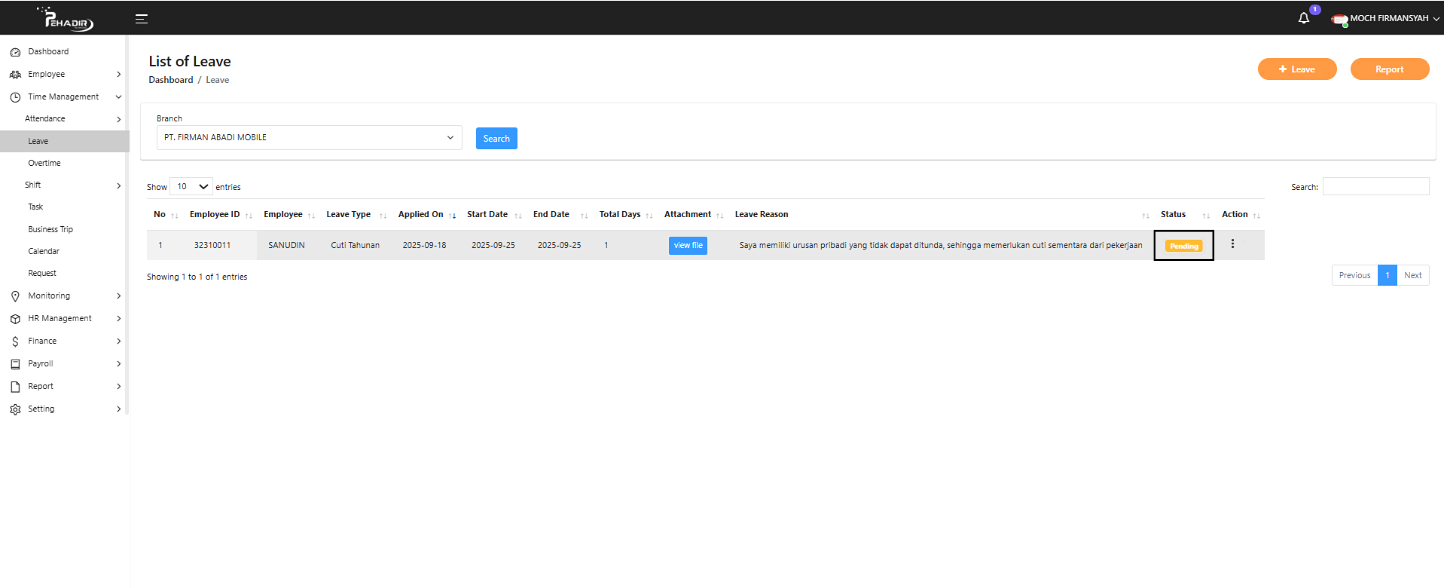
Task: Toggle the hamburger sidebar menu icon
Action: pyautogui.click(x=142, y=18)
